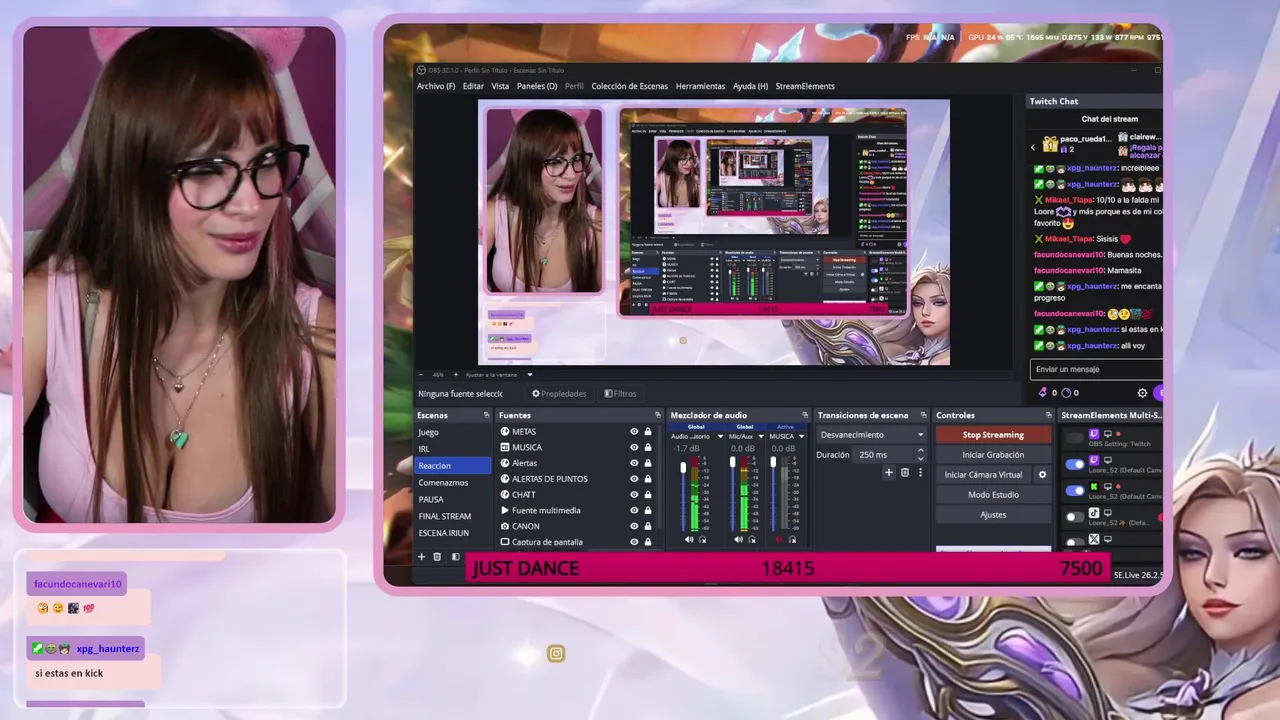Toggle visibility of ALERTAS DE PUNTOS source
The image size is (1280, 720).
[634, 479]
